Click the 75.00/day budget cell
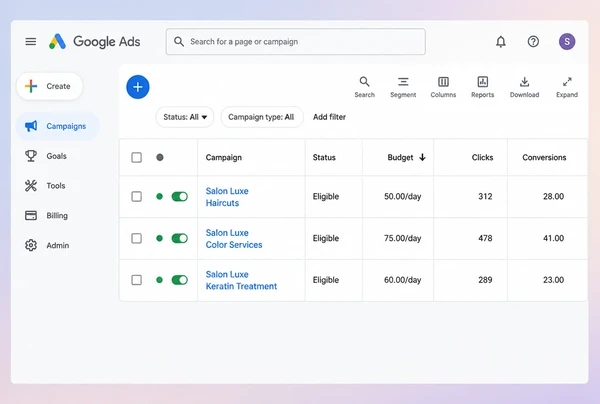600x404 pixels. point(403,238)
